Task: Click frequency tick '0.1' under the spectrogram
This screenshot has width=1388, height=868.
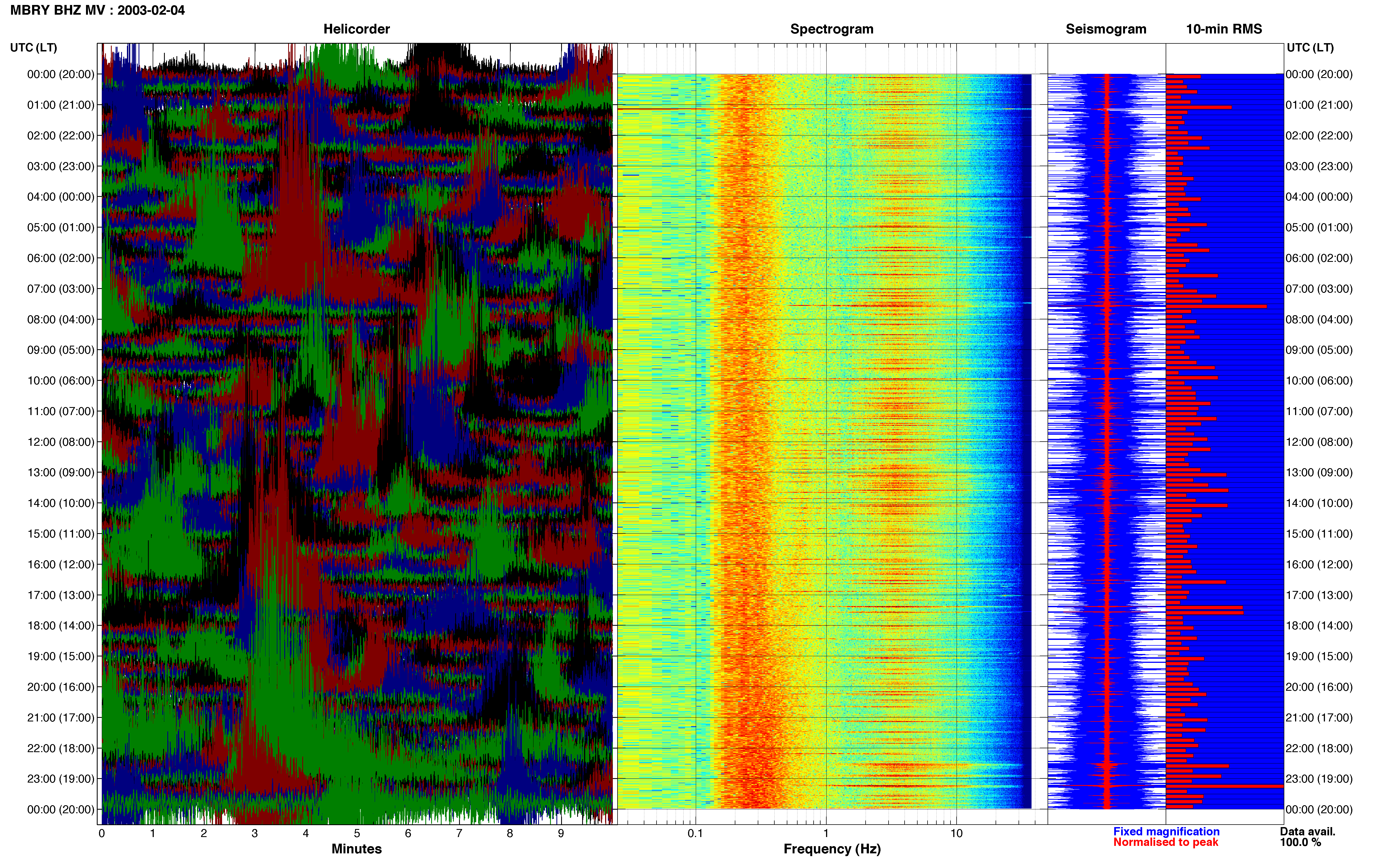Action: pyautogui.click(x=695, y=833)
